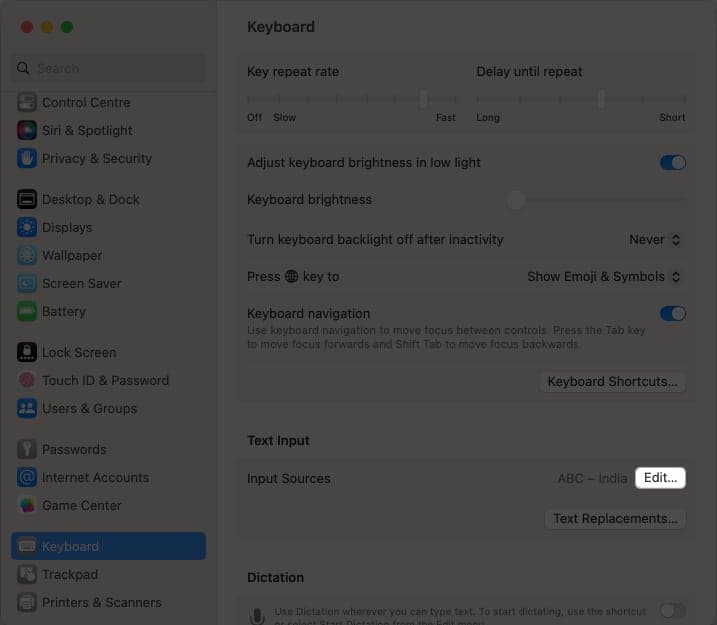717x625 pixels.
Task: Go to Siri & Spotlight settings
Action: pos(87,130)
